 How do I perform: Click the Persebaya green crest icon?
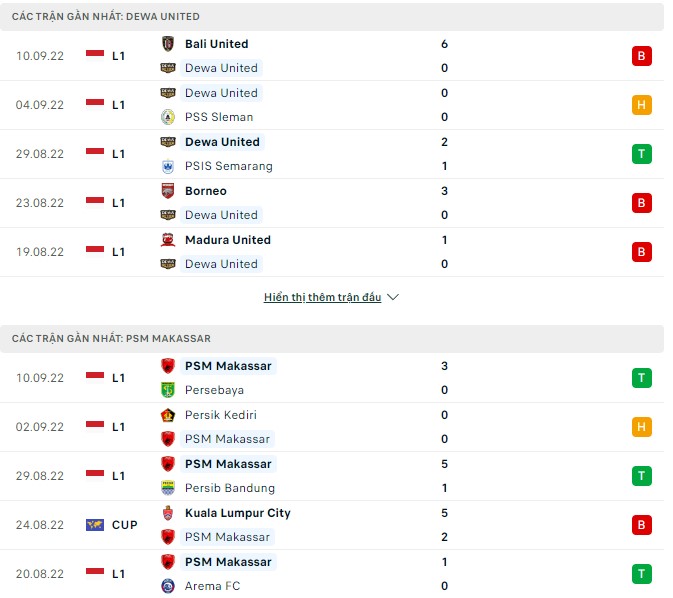tap(168, 390)
